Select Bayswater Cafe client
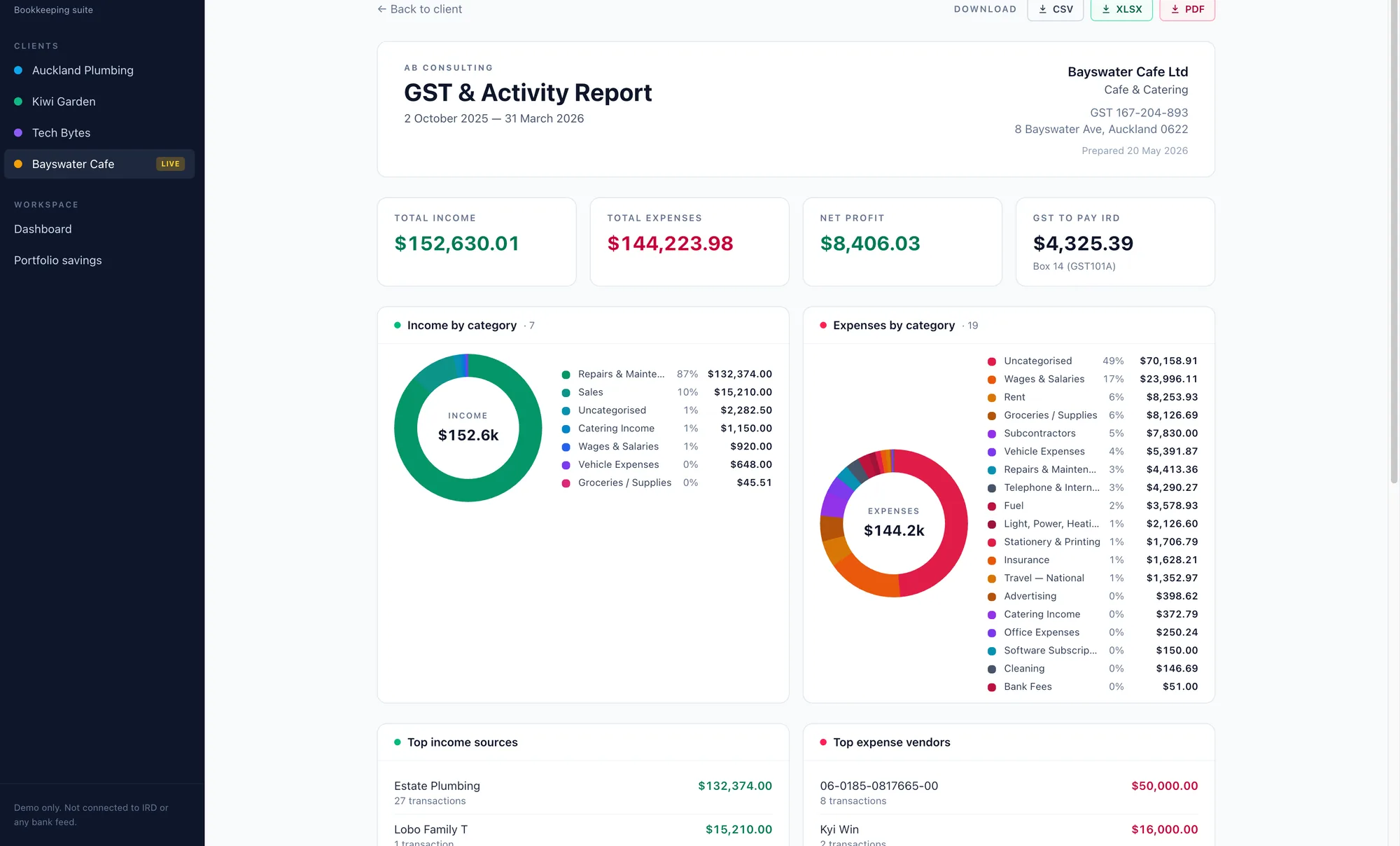Image resolution: width=1400 pixels, height=846 pixels. click(x=99, y=164)
